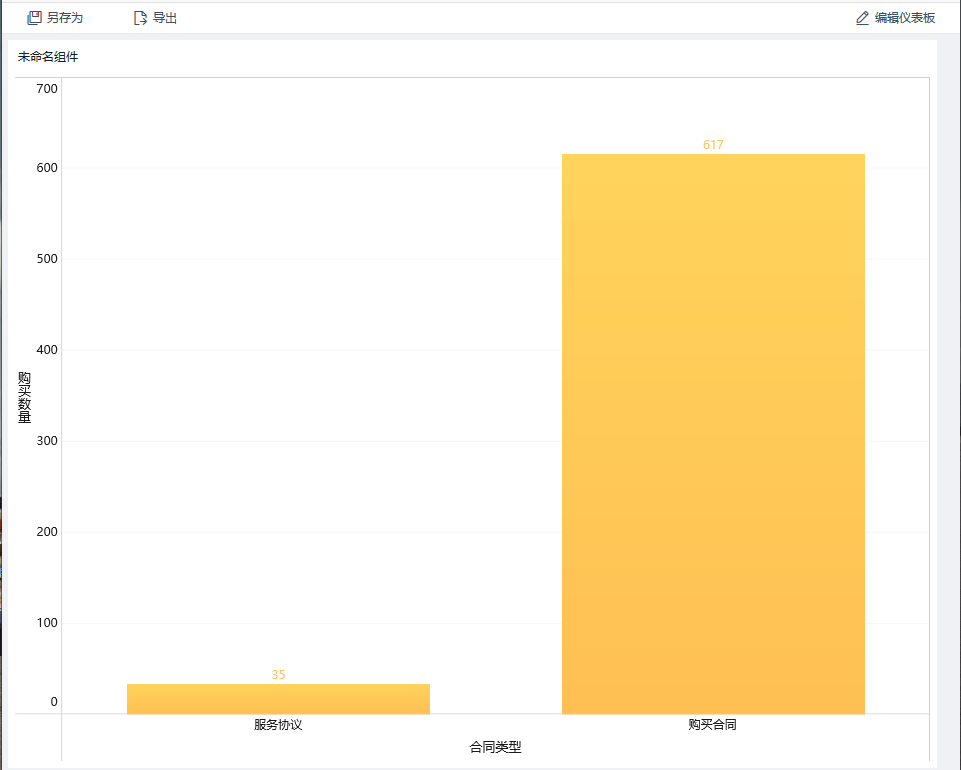Select the 购买数量 y-axis title

24,397
